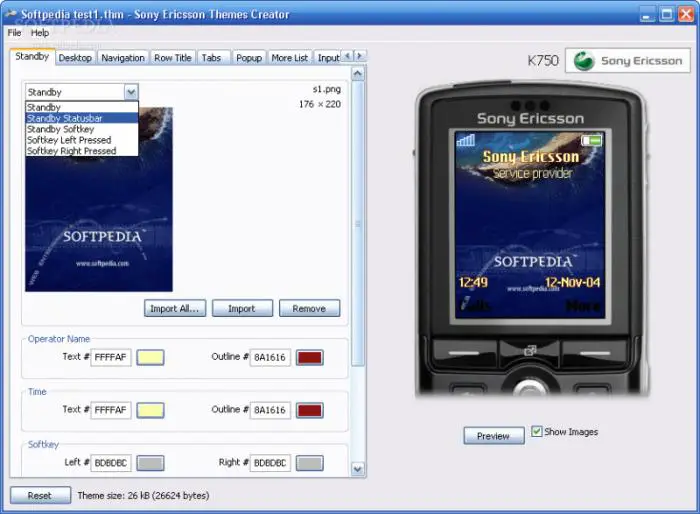This screenshot has height=514, width=700.
Task: Click the Import All... button
Action: click(x=175, y=309)
